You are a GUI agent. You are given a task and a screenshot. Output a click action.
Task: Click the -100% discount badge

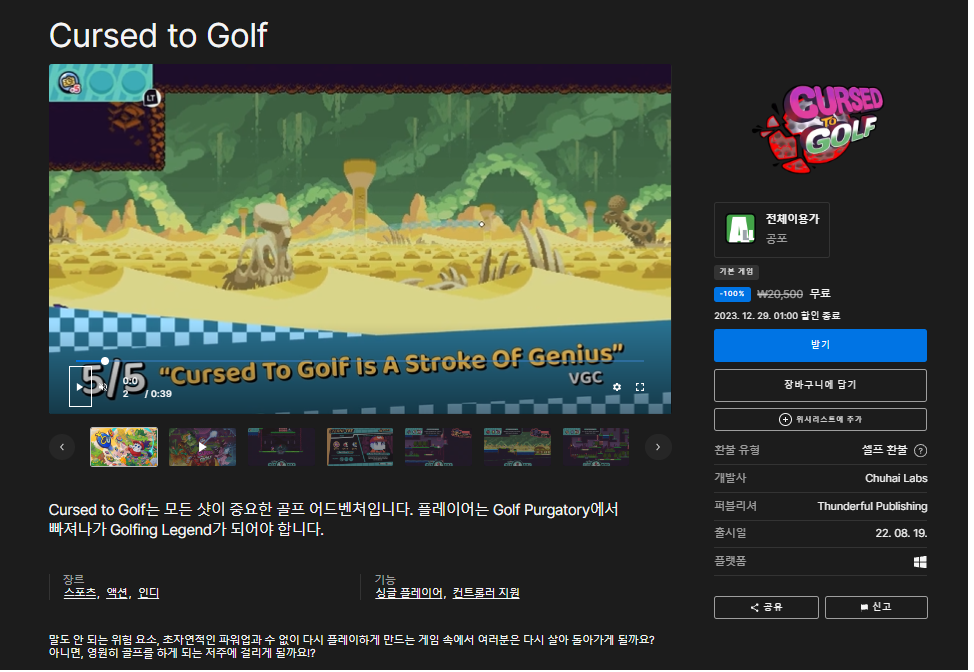732,294
